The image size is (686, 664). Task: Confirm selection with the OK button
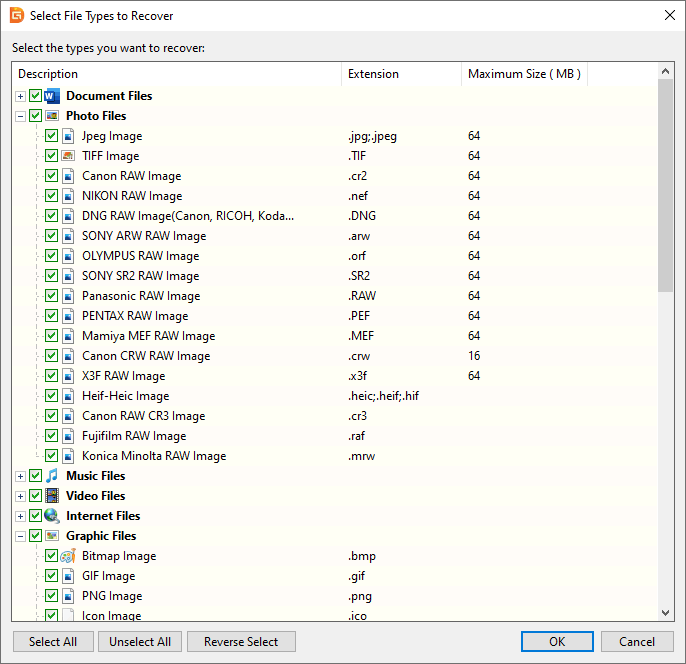click(557, 642)
